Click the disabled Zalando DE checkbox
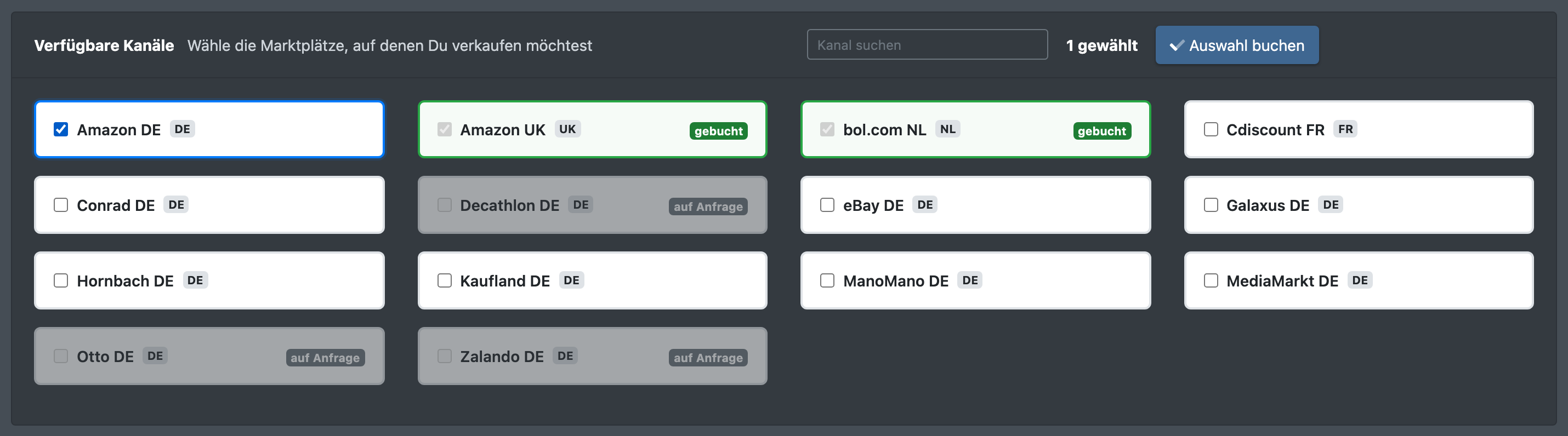 pyautogui.click(x=444, y=355)
